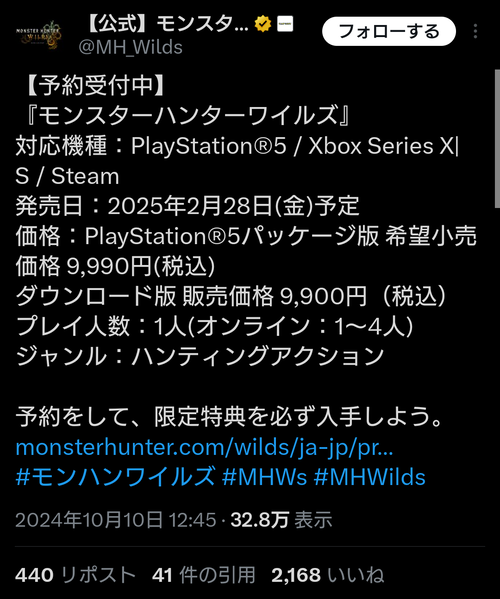The width and height of the screenshot is (500, 599).
Task: Open the Monster Hunter Wilds profile avatar
Action: (x=38, y=35)
